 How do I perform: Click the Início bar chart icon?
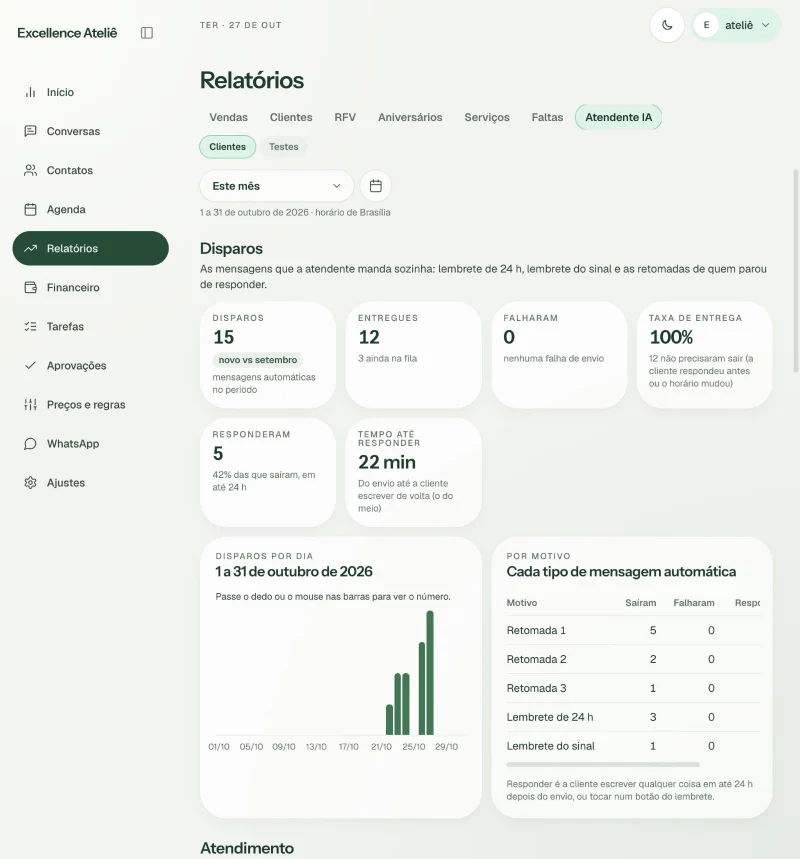coord(31,92)
